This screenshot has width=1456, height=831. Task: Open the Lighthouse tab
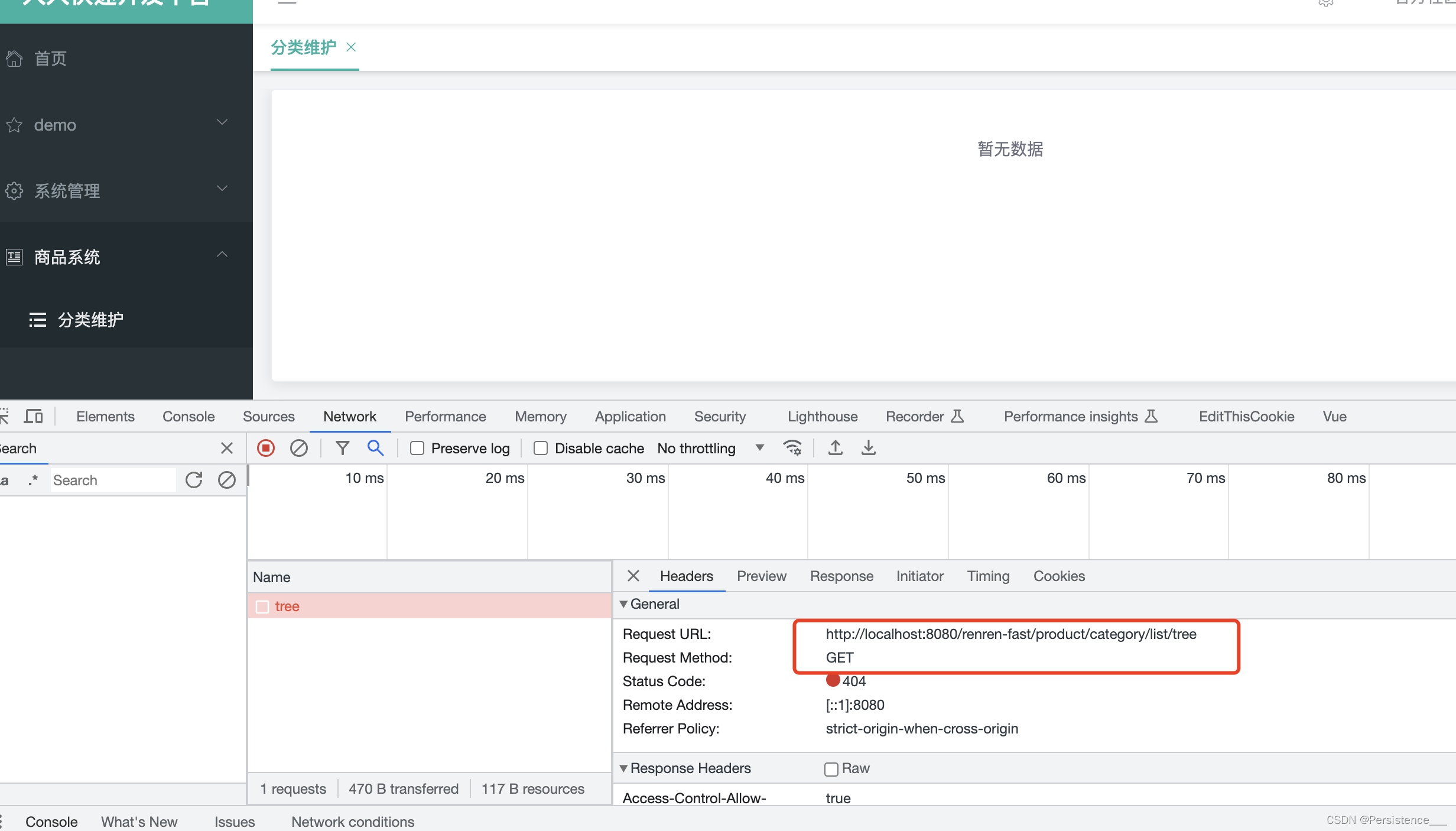(823, 416)
